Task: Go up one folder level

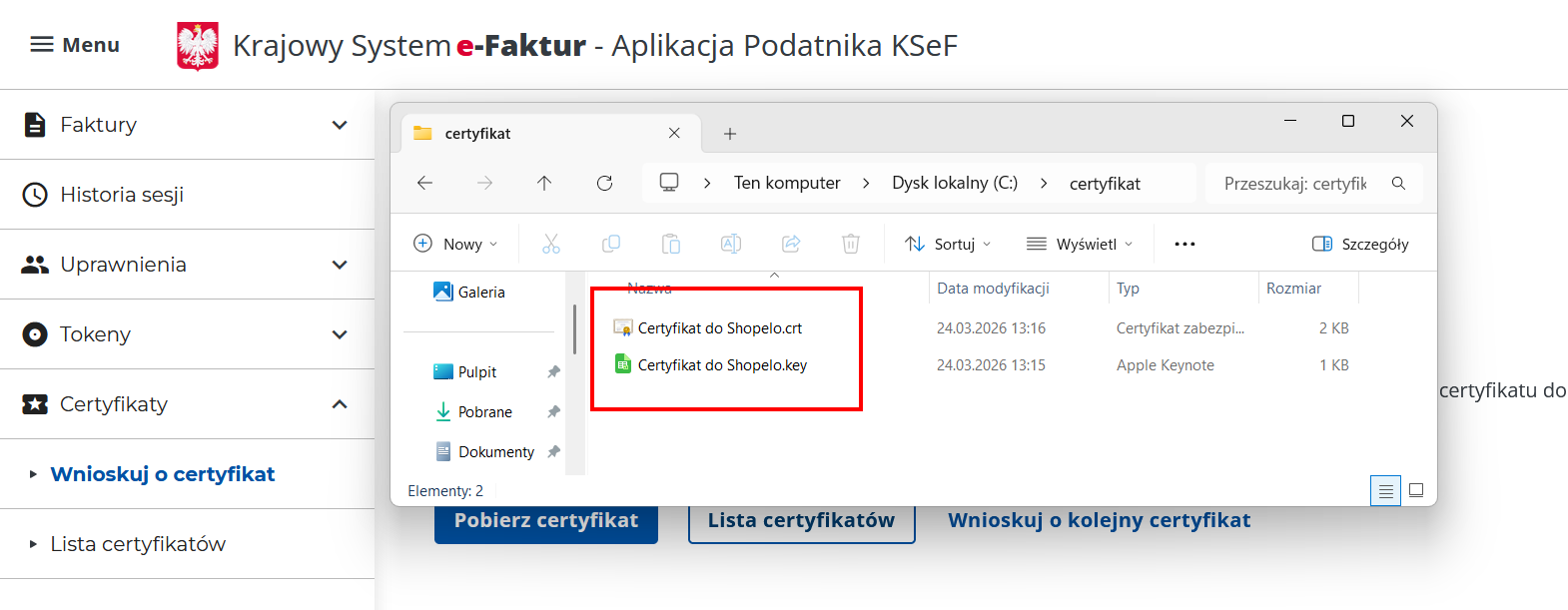Action: pyautogui.click(x=544, y=183)
